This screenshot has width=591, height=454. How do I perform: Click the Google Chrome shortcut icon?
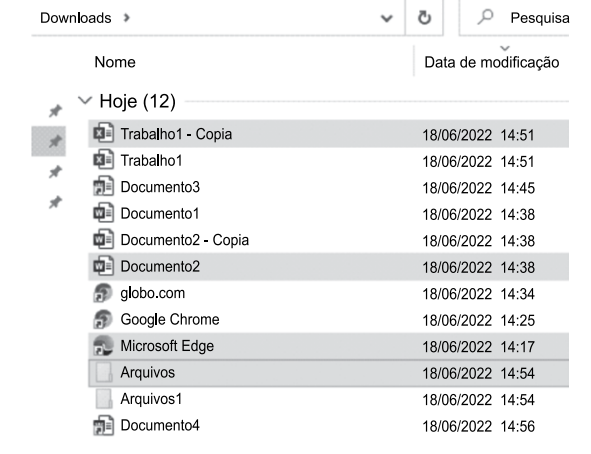(103, 319)
